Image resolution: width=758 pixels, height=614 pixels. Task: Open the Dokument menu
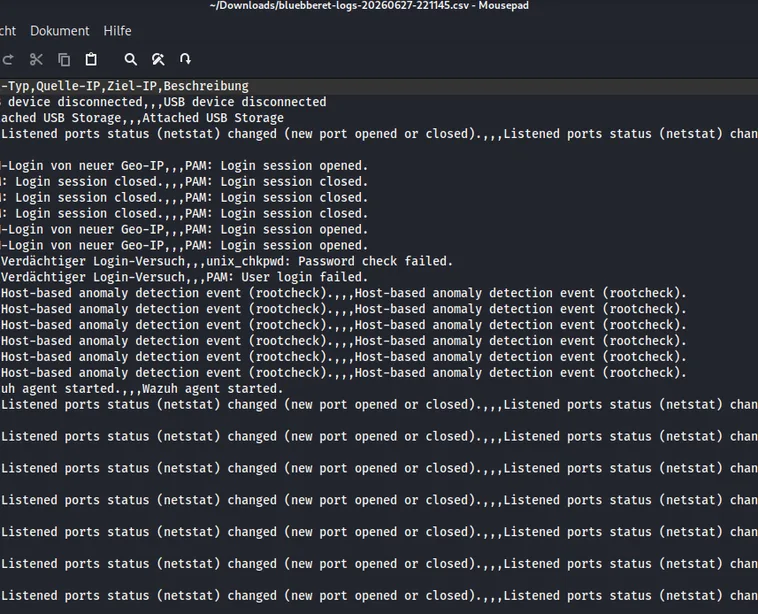click(x=59, y=31)
